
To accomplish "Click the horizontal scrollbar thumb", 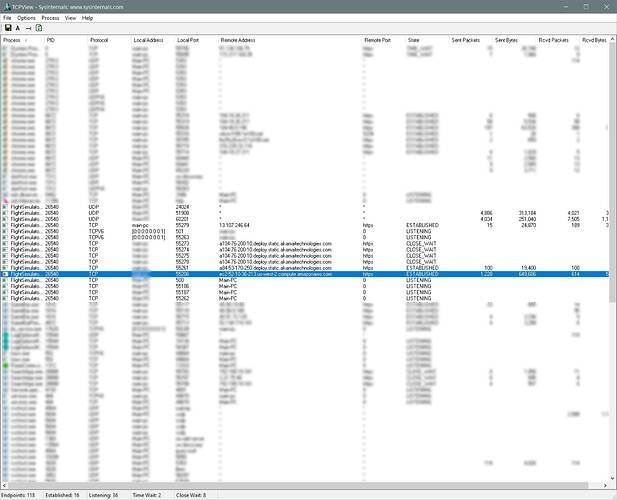I will (298, 485).
